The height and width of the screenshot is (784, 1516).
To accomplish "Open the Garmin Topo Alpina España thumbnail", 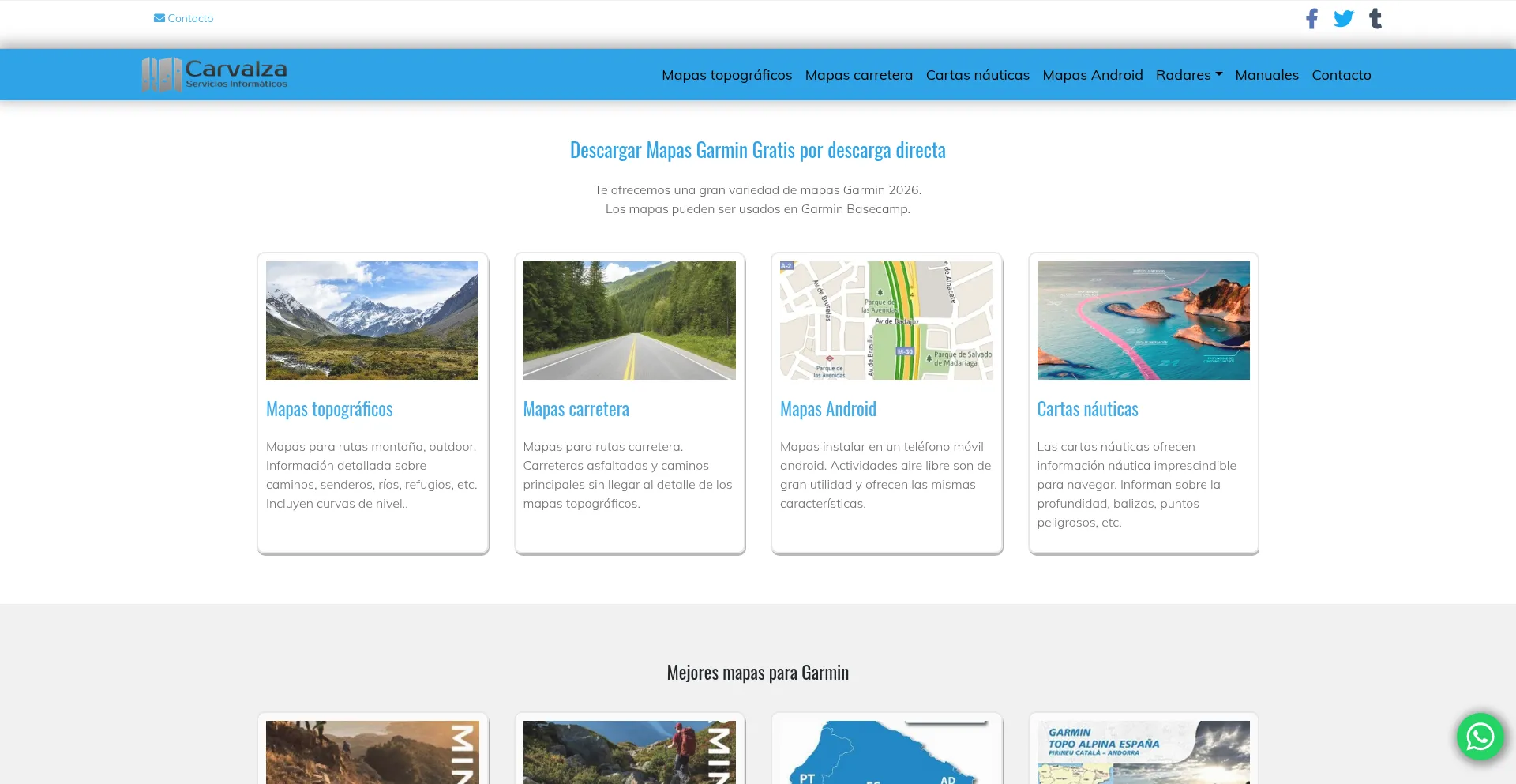I will click(1143, 752).
